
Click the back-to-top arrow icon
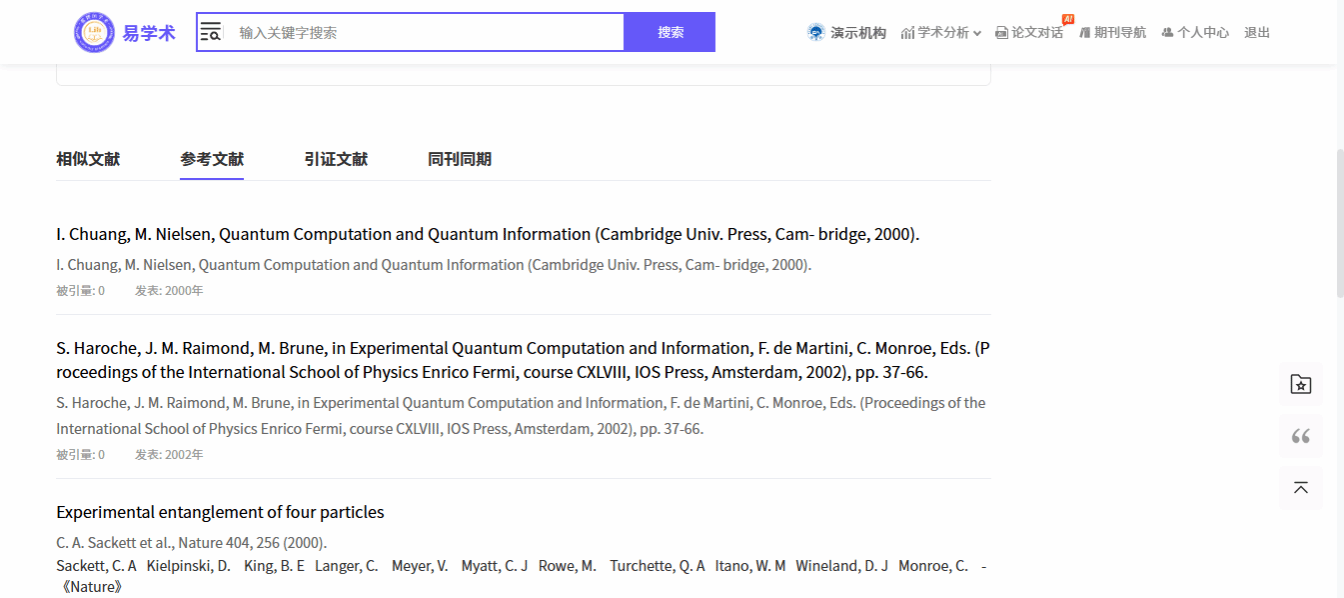1300,488
